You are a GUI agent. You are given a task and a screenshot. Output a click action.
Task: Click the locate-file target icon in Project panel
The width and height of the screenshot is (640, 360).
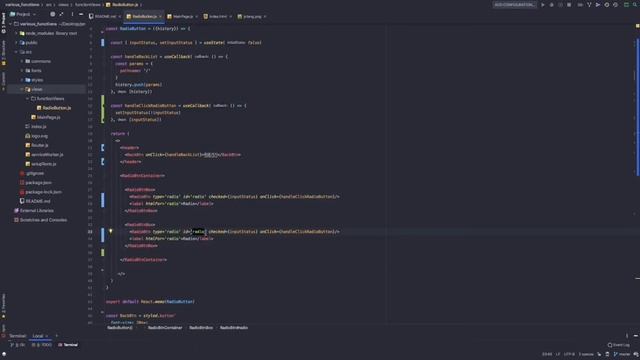coord(52,14)
